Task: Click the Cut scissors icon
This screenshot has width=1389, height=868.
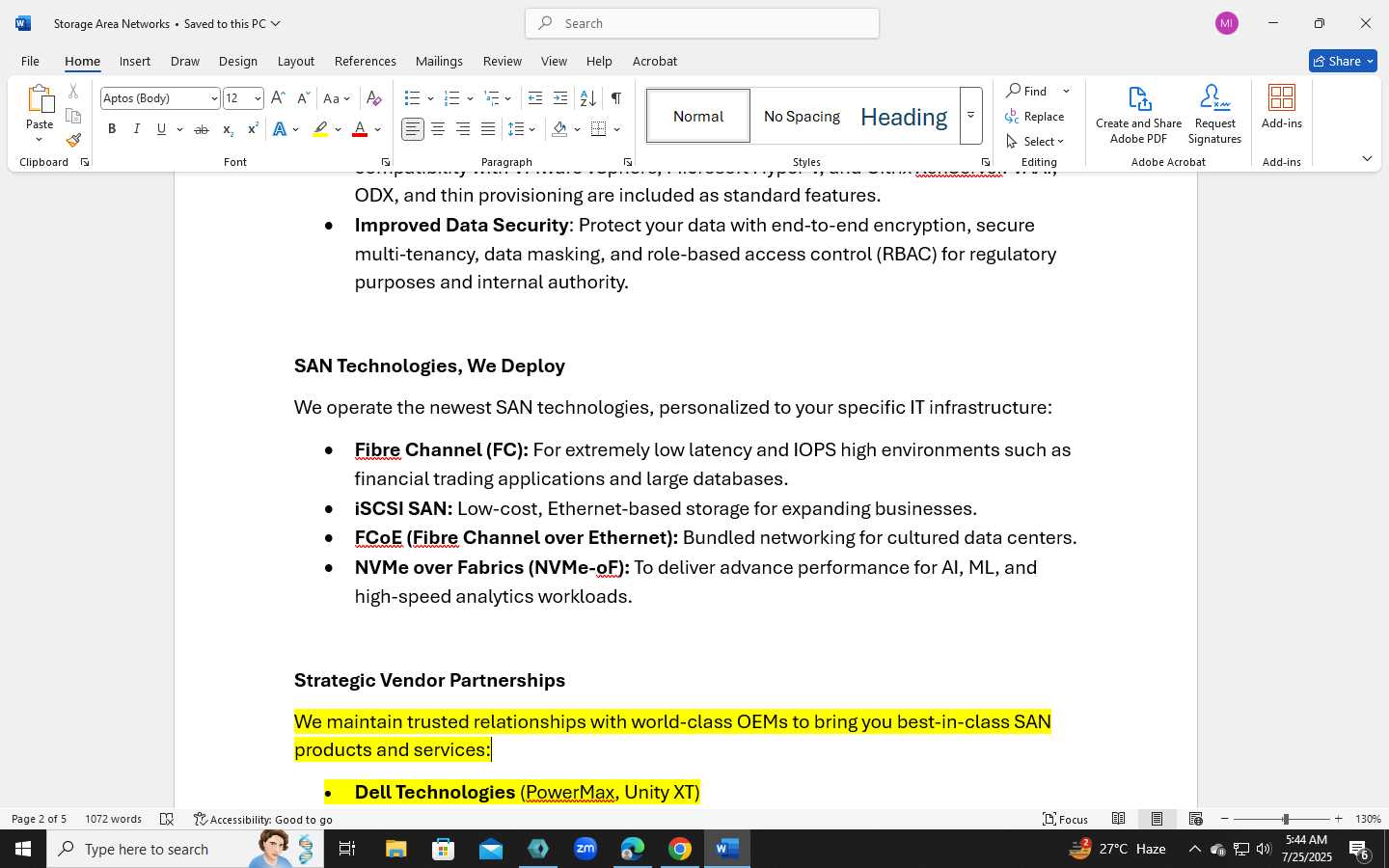Action: point(73,92)
